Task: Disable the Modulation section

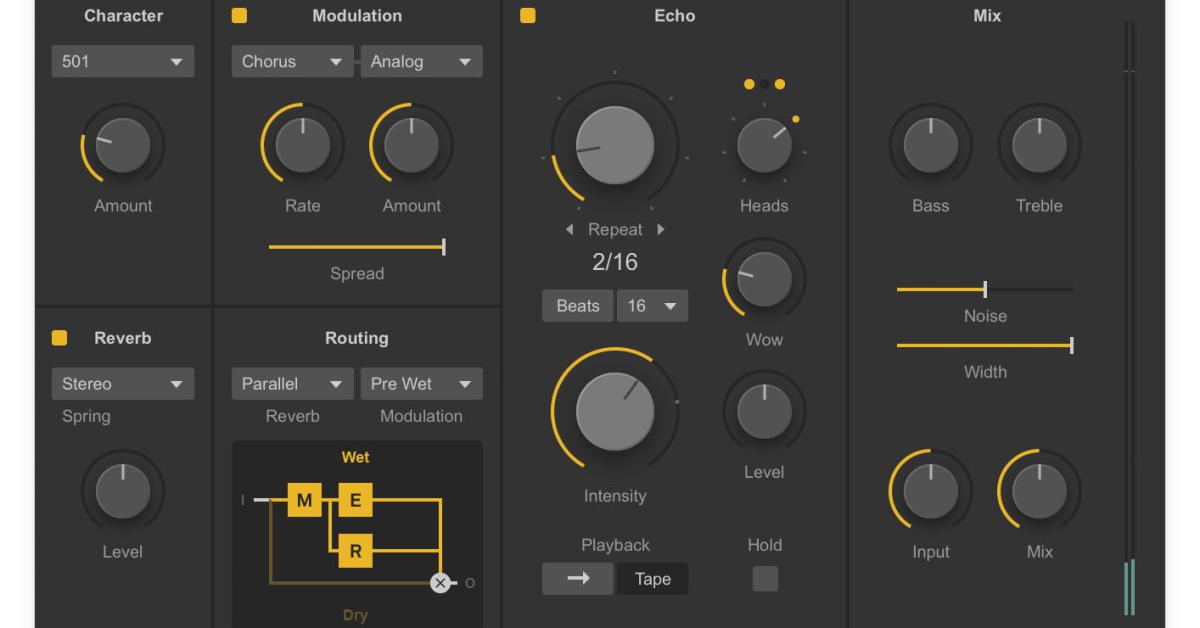Action: click(239, 16)
